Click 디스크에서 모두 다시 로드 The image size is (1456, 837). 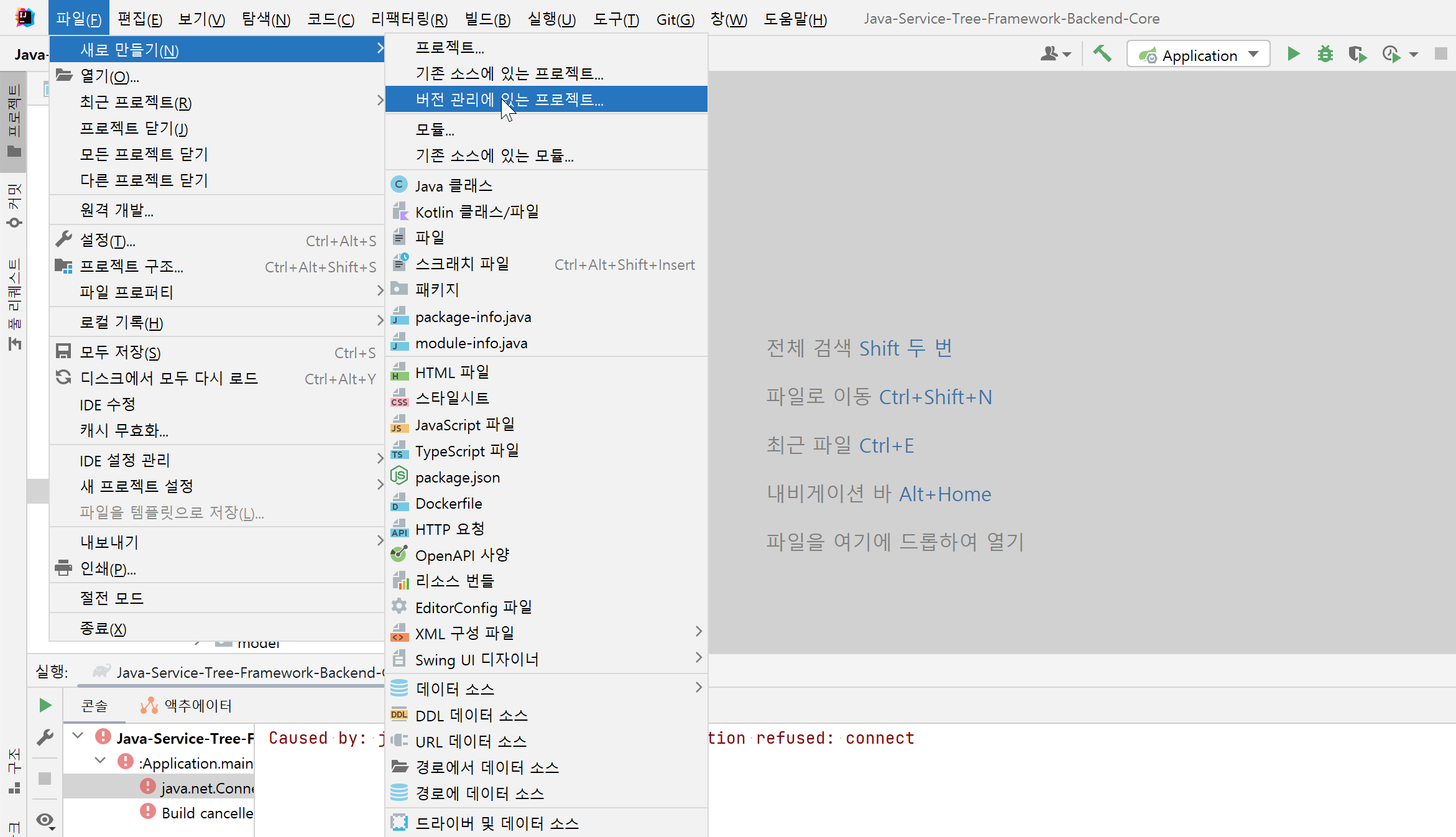pyautogui.click(x=217, y=378)
